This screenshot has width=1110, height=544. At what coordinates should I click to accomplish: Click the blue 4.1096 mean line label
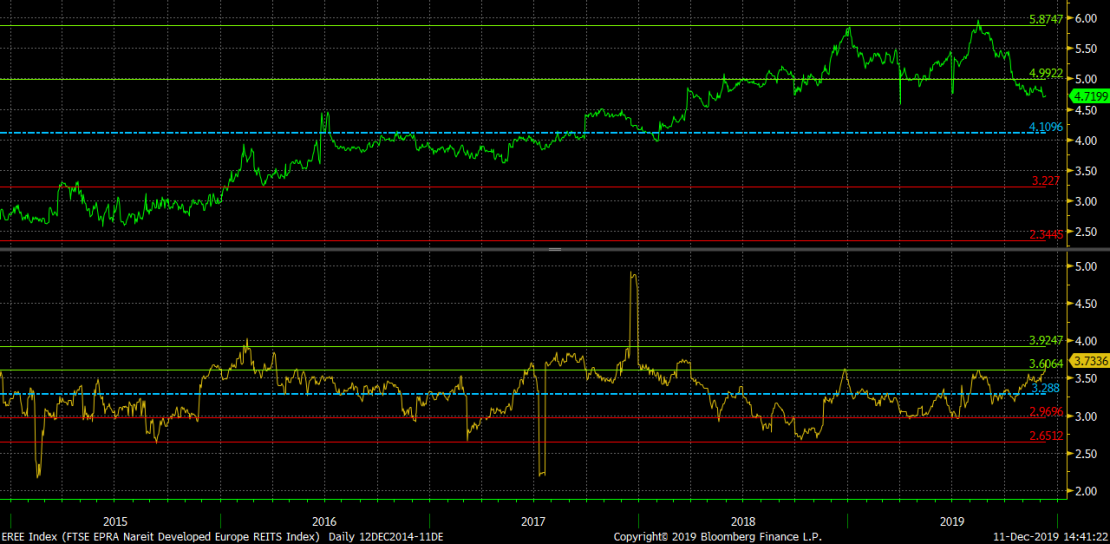(1047, 127)
